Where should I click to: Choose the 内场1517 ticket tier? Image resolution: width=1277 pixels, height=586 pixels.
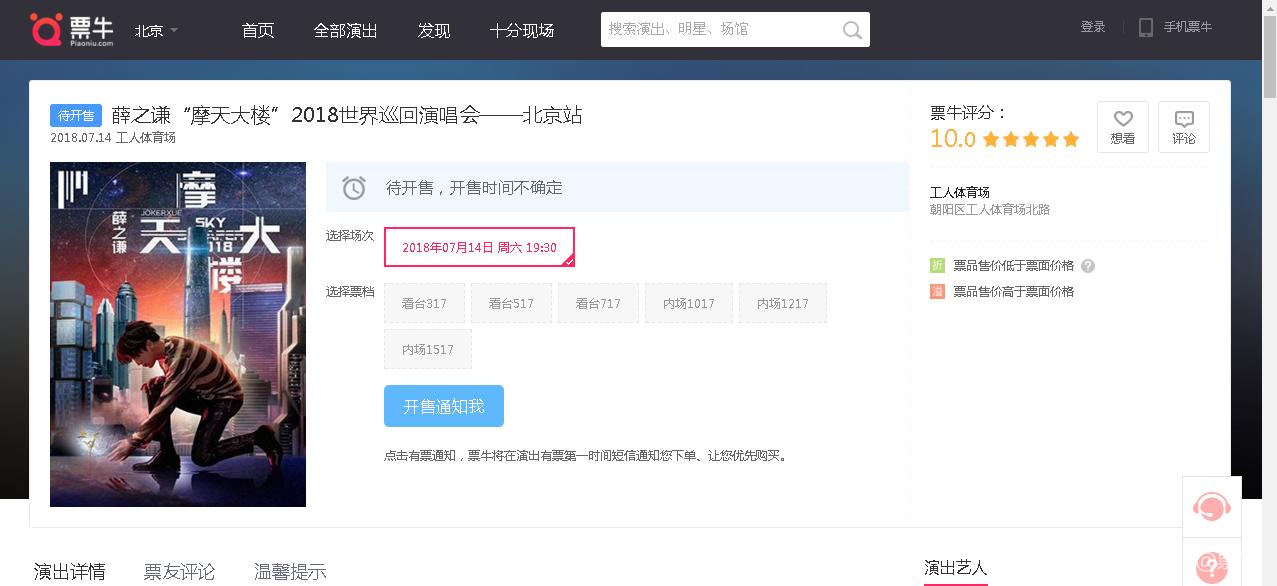tap(427, 349)
